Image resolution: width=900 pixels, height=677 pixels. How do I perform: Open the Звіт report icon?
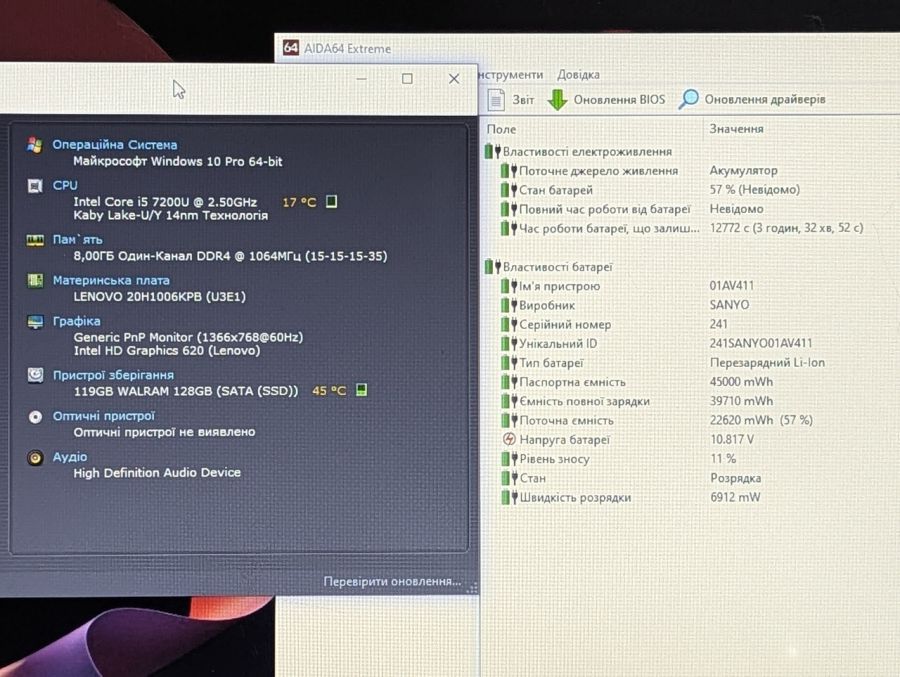[496, 99]
